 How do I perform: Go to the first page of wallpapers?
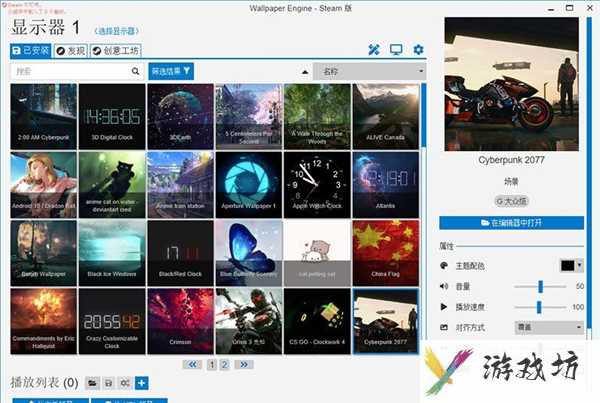click(192, 365)
